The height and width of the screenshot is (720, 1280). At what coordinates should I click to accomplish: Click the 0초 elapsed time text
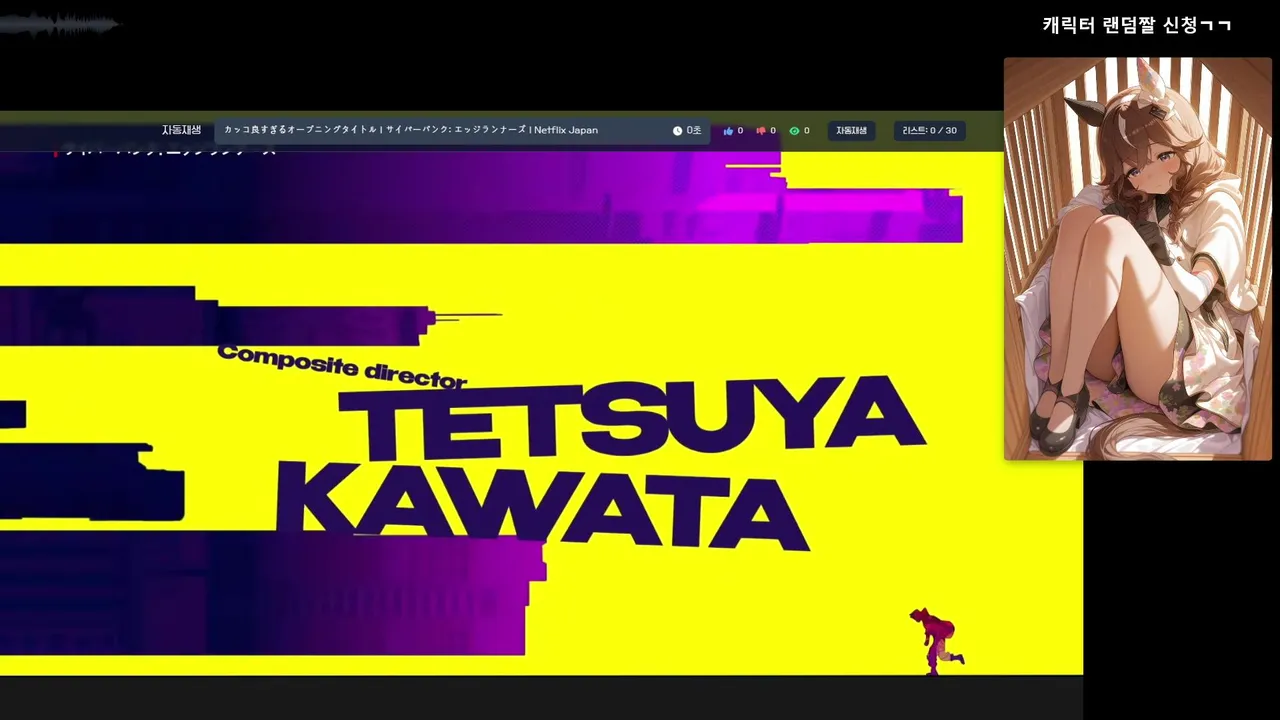pos(694,131)
